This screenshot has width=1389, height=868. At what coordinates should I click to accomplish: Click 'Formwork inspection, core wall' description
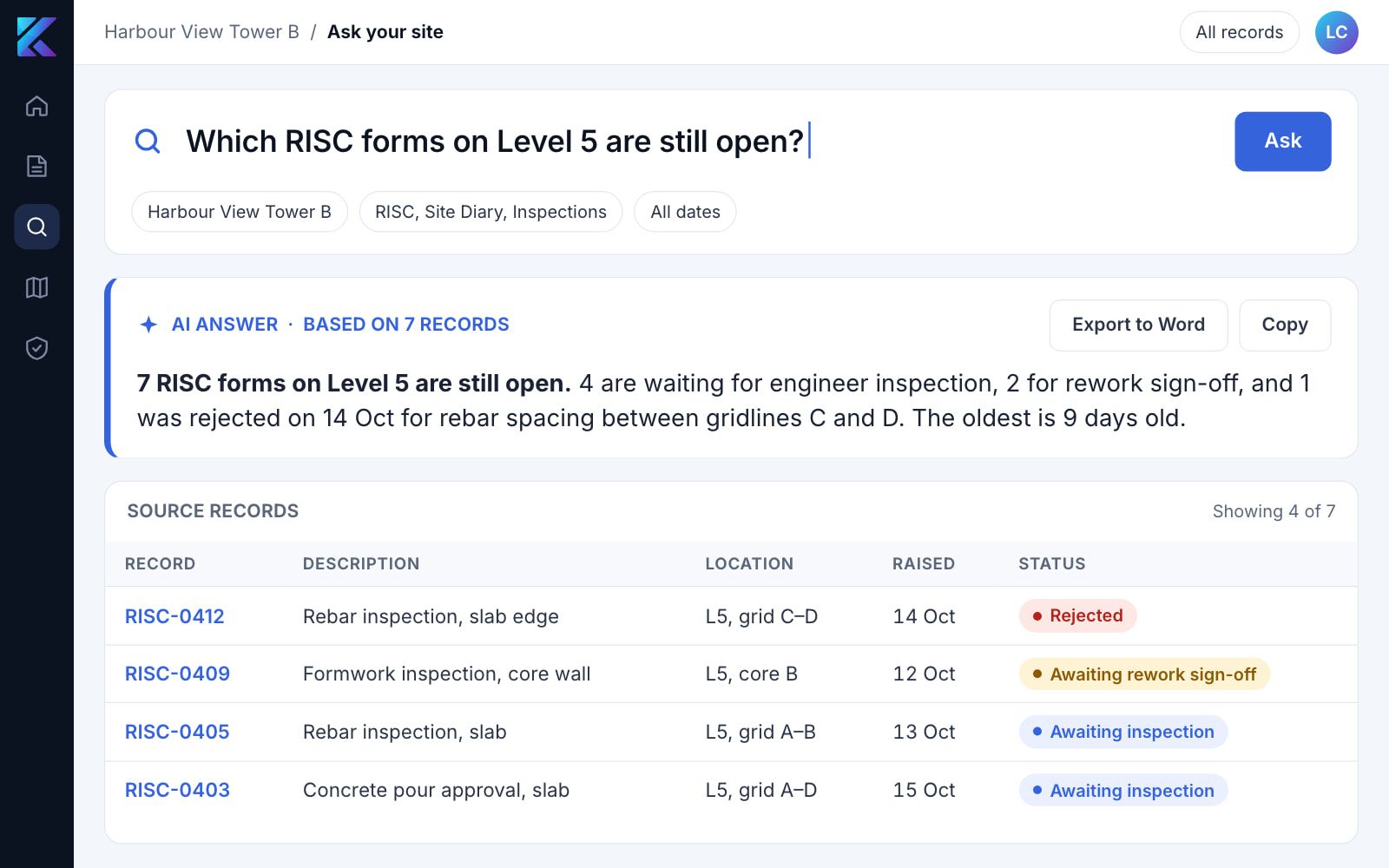[x=446, y=674]
